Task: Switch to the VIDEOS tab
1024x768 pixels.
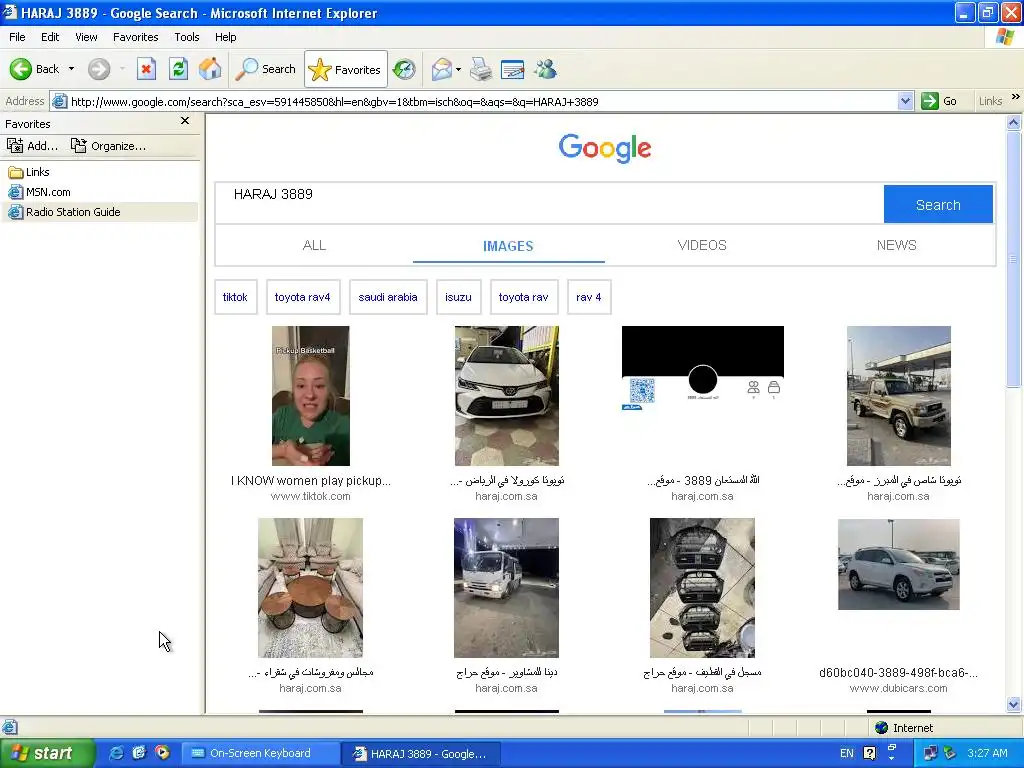Action: [702, 246]
